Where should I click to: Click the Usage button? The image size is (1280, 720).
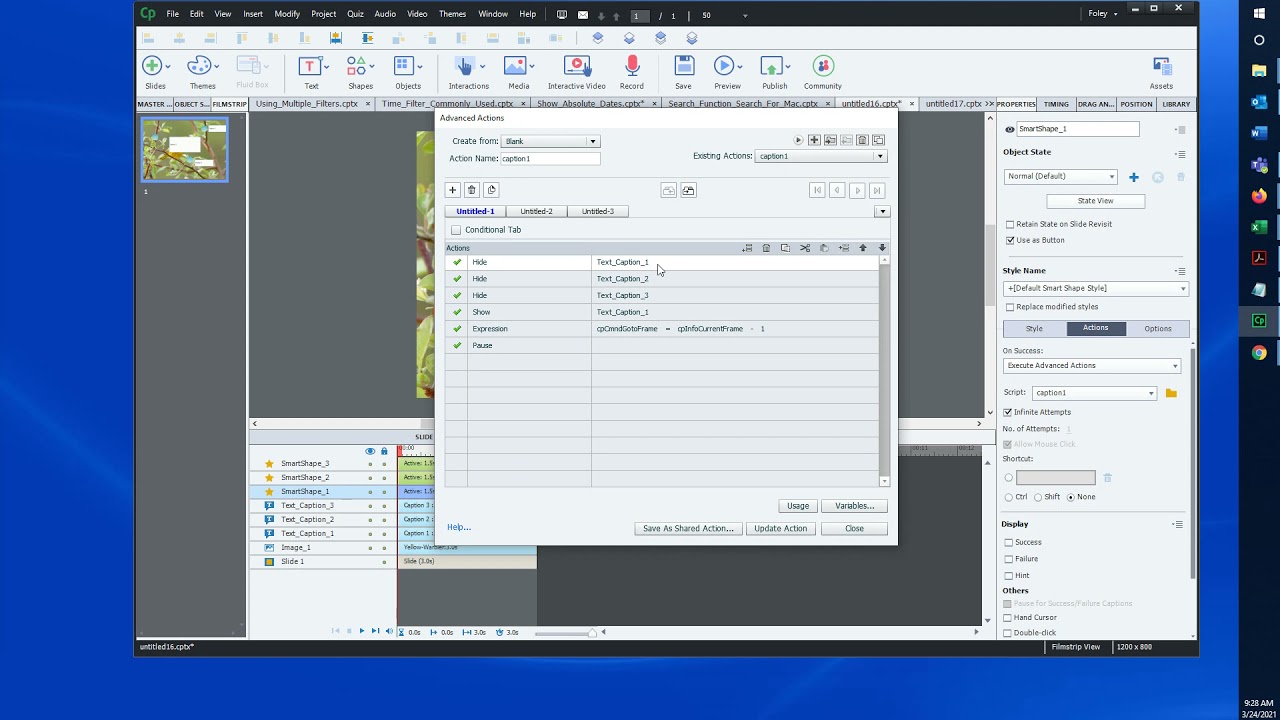[798, 505]
